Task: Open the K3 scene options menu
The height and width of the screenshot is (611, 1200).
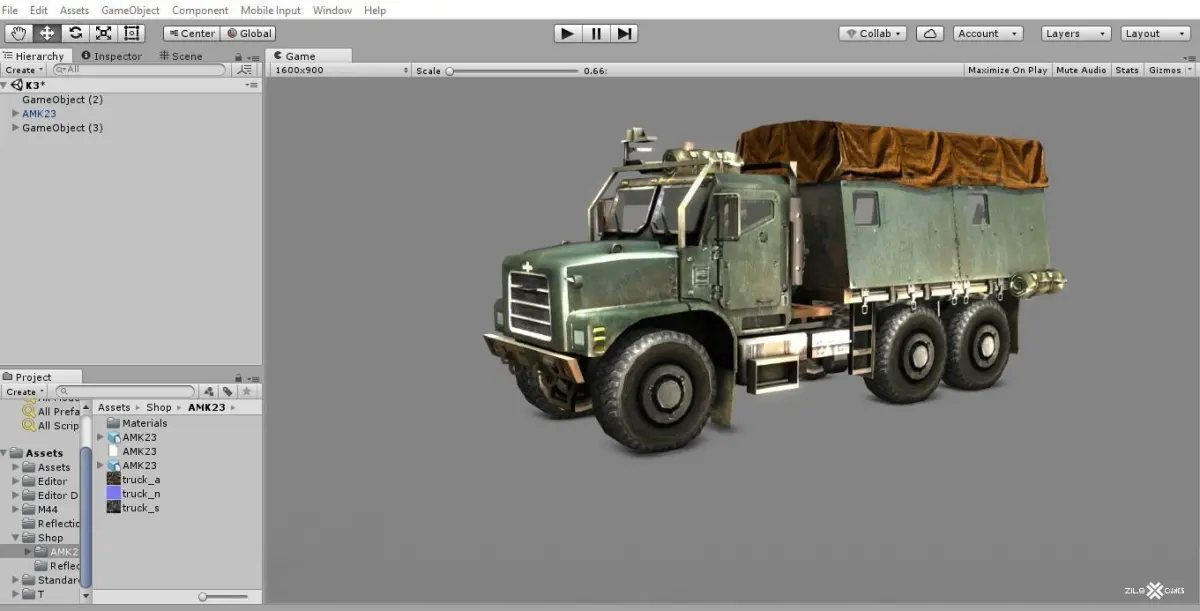Action: point(252,85)
